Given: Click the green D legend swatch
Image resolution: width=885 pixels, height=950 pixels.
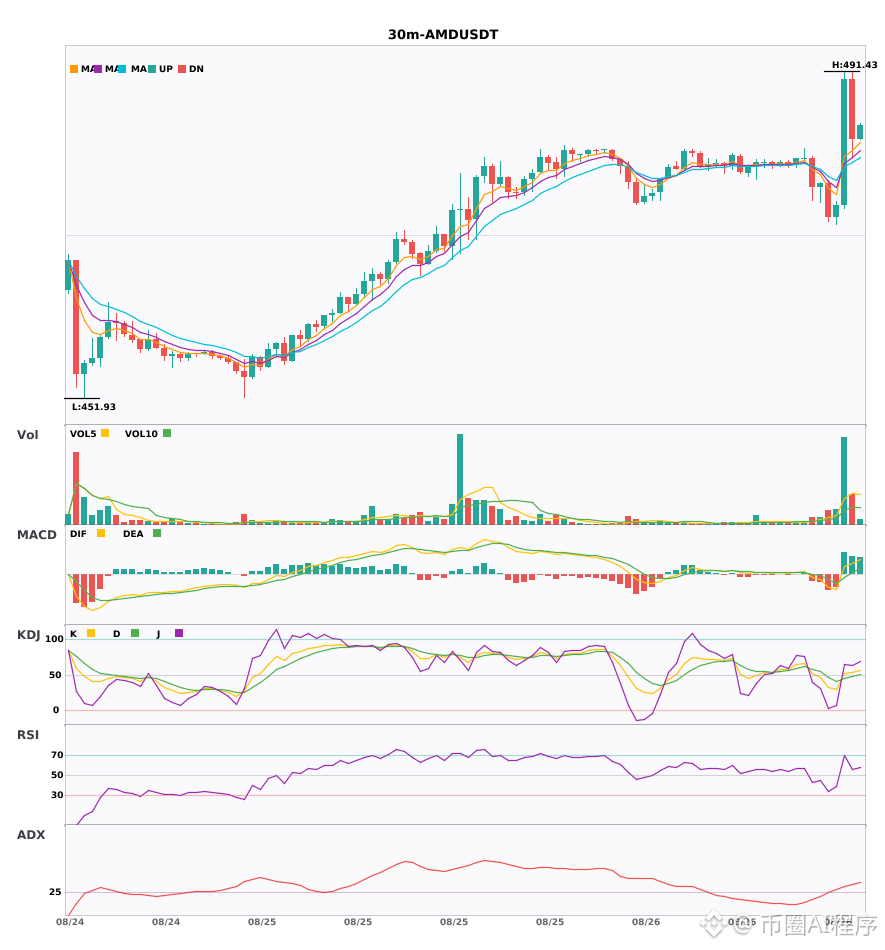Looking at the screenshot, I should click(x=135, y=633).
